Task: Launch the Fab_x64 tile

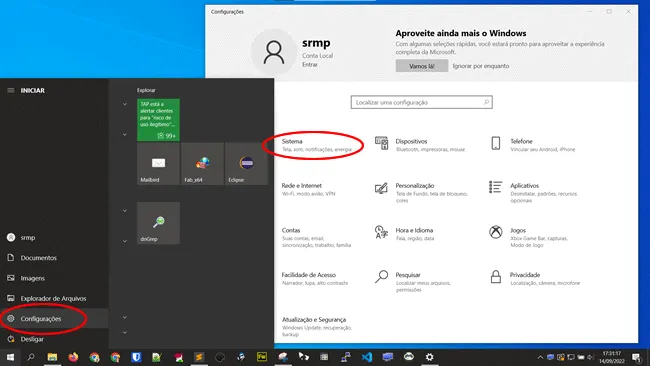Action: coord(202,164)
